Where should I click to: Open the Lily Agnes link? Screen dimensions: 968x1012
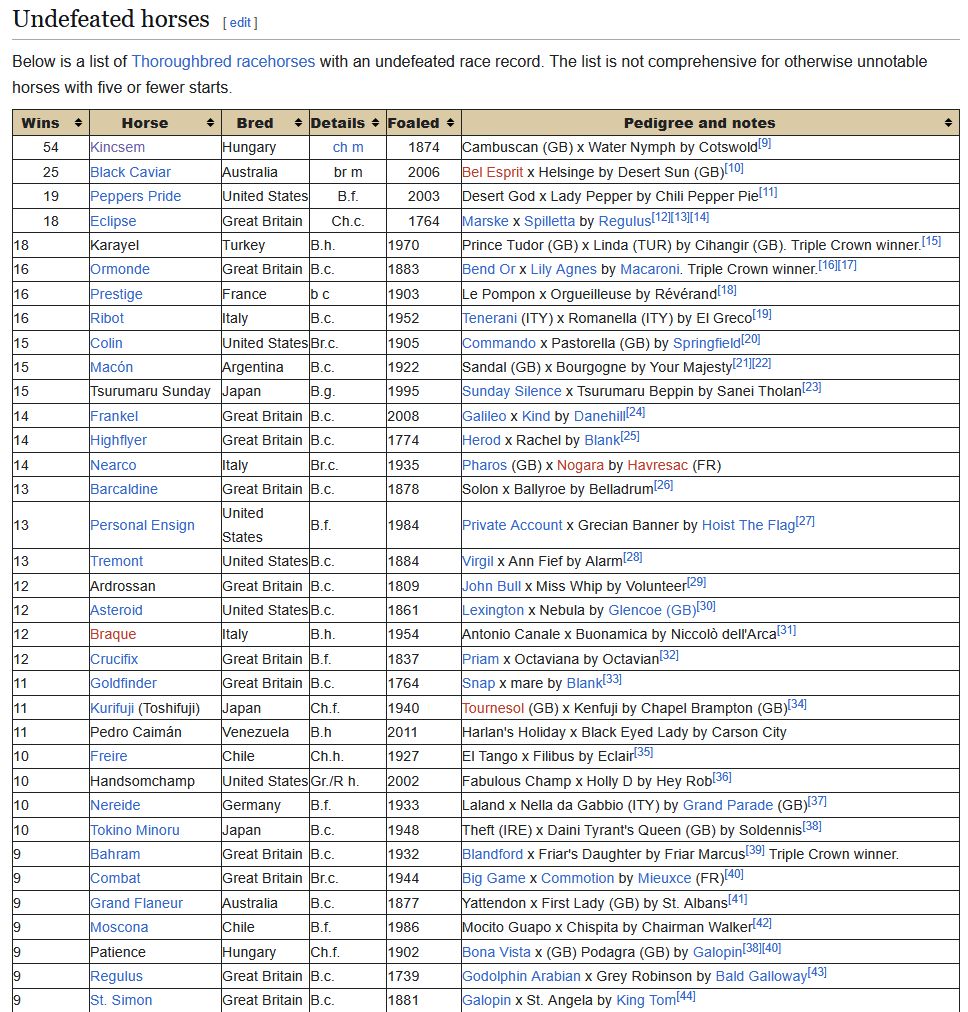pos(563,269)
